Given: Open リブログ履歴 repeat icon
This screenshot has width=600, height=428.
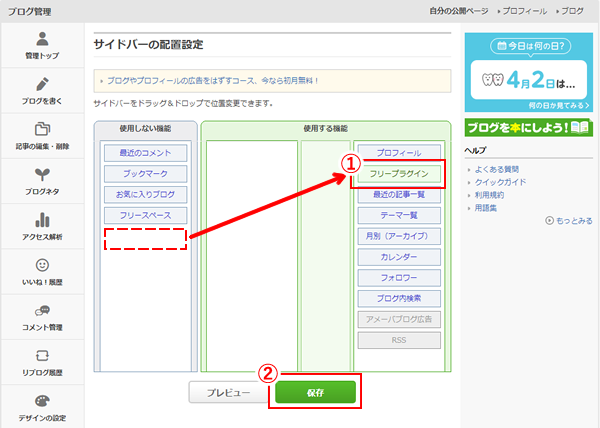Looking at the screenshot, I should tap(42, 355).
